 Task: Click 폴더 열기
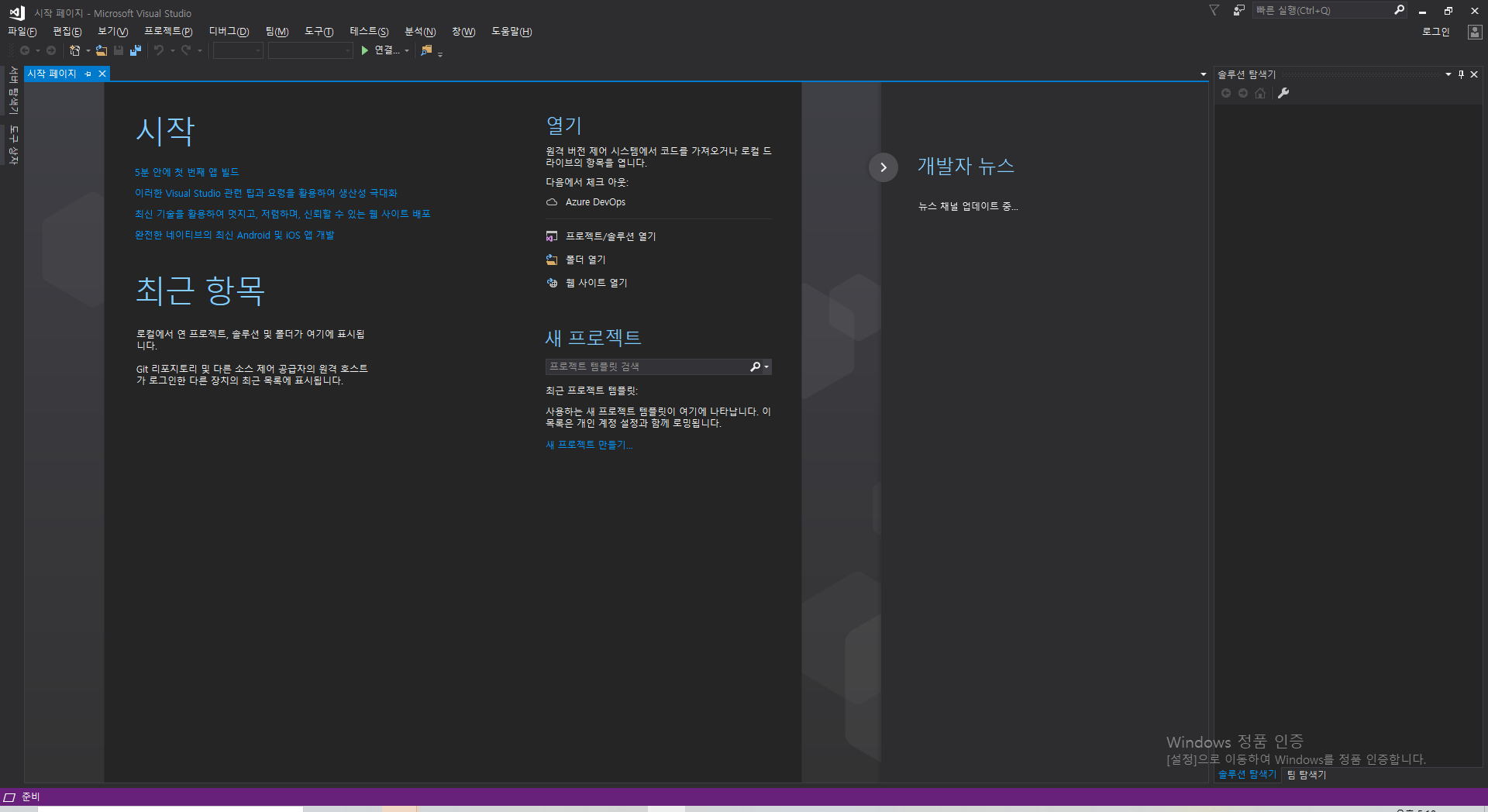[586, 260]
